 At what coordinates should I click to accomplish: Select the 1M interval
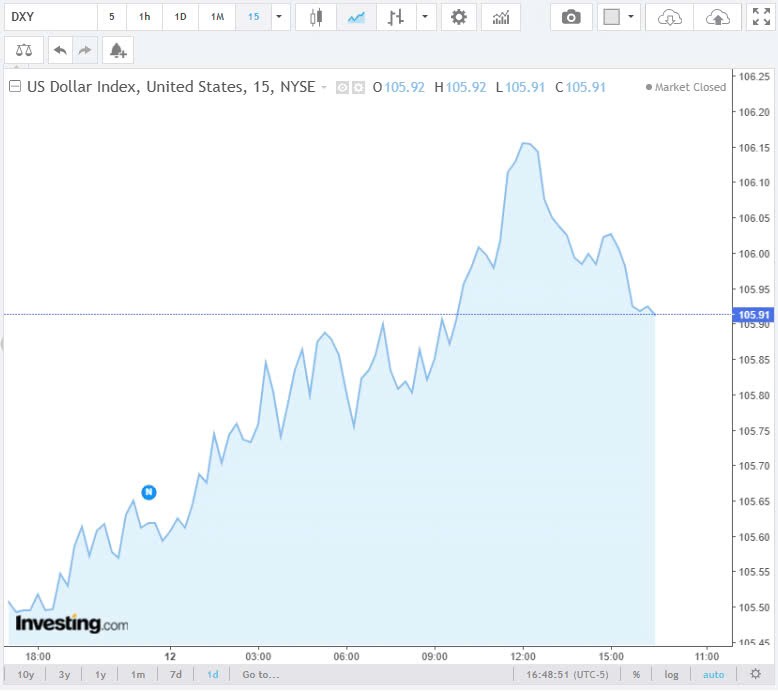[x=217, y=17]
